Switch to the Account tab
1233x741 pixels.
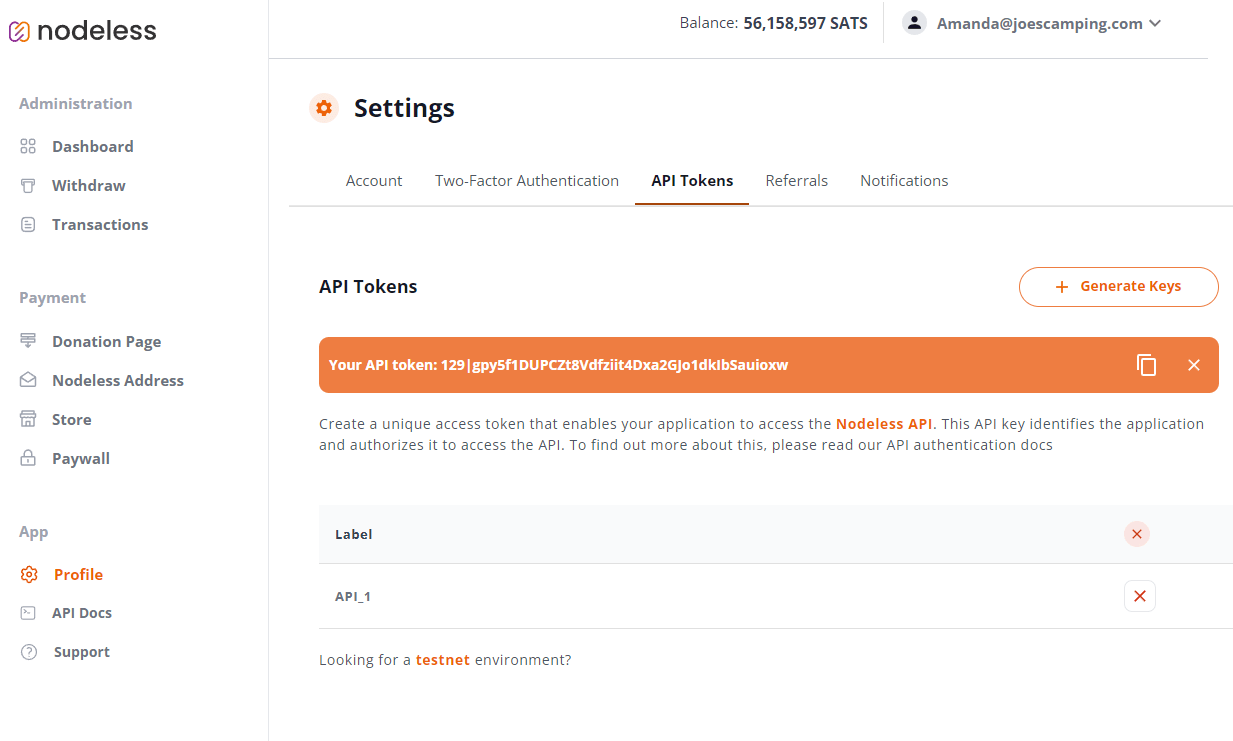[374, 181]
